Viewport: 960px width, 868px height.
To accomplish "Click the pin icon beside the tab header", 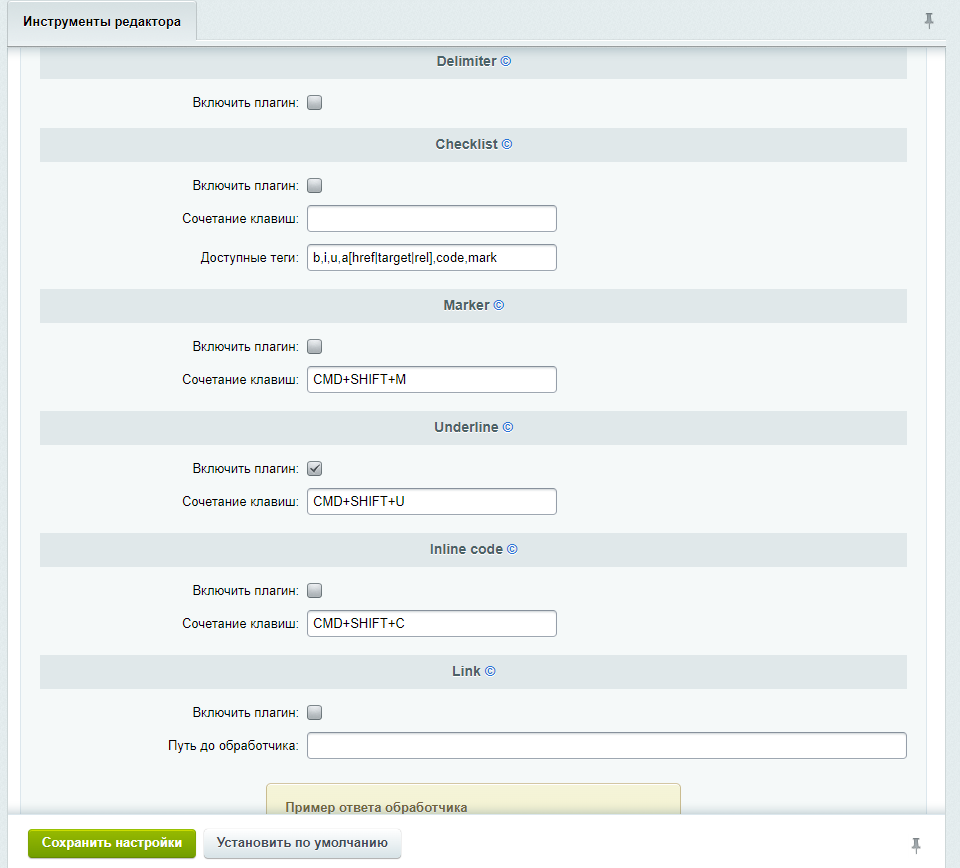I will click(x=929, y=20).
